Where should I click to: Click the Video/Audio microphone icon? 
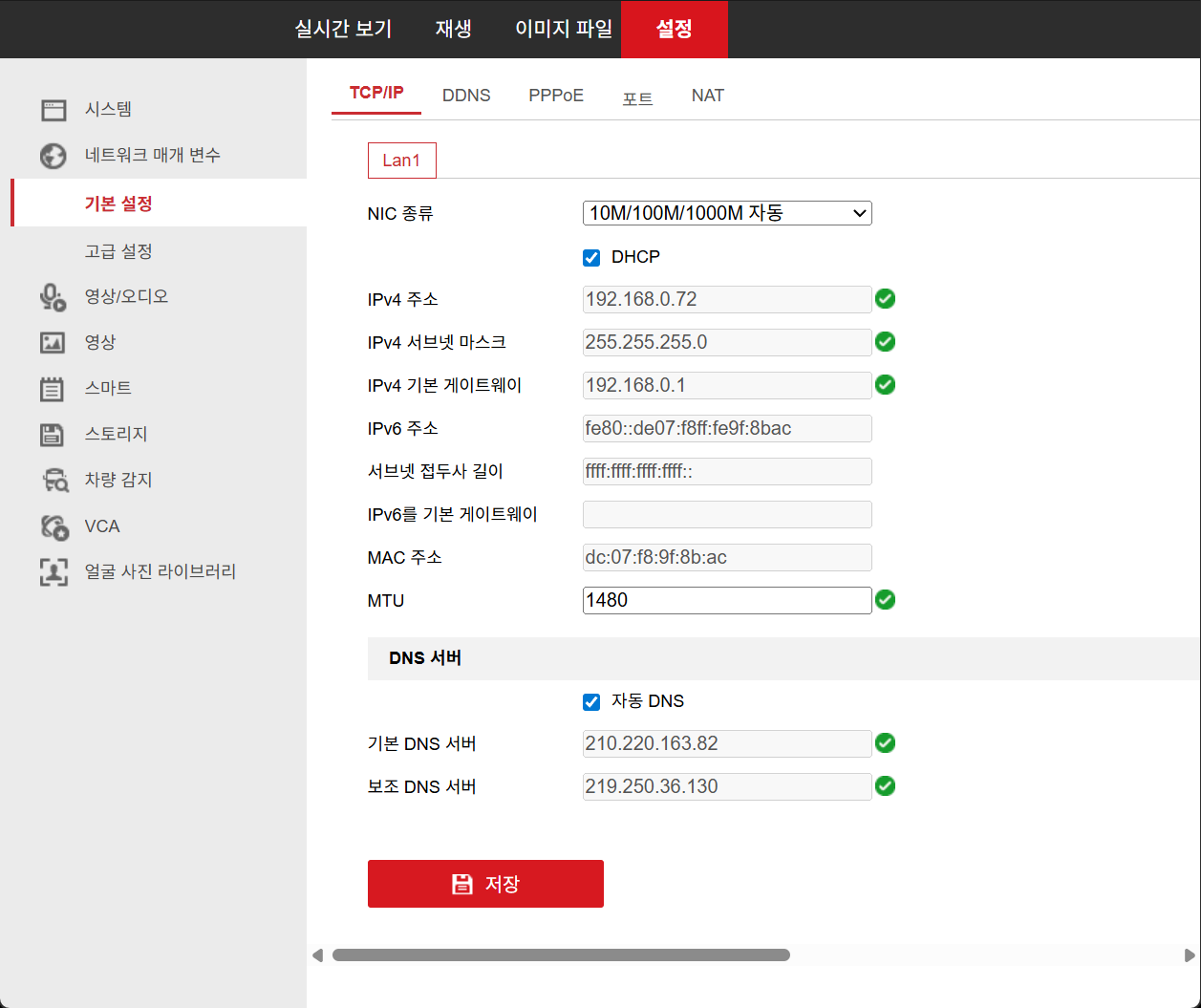point(54,297)
